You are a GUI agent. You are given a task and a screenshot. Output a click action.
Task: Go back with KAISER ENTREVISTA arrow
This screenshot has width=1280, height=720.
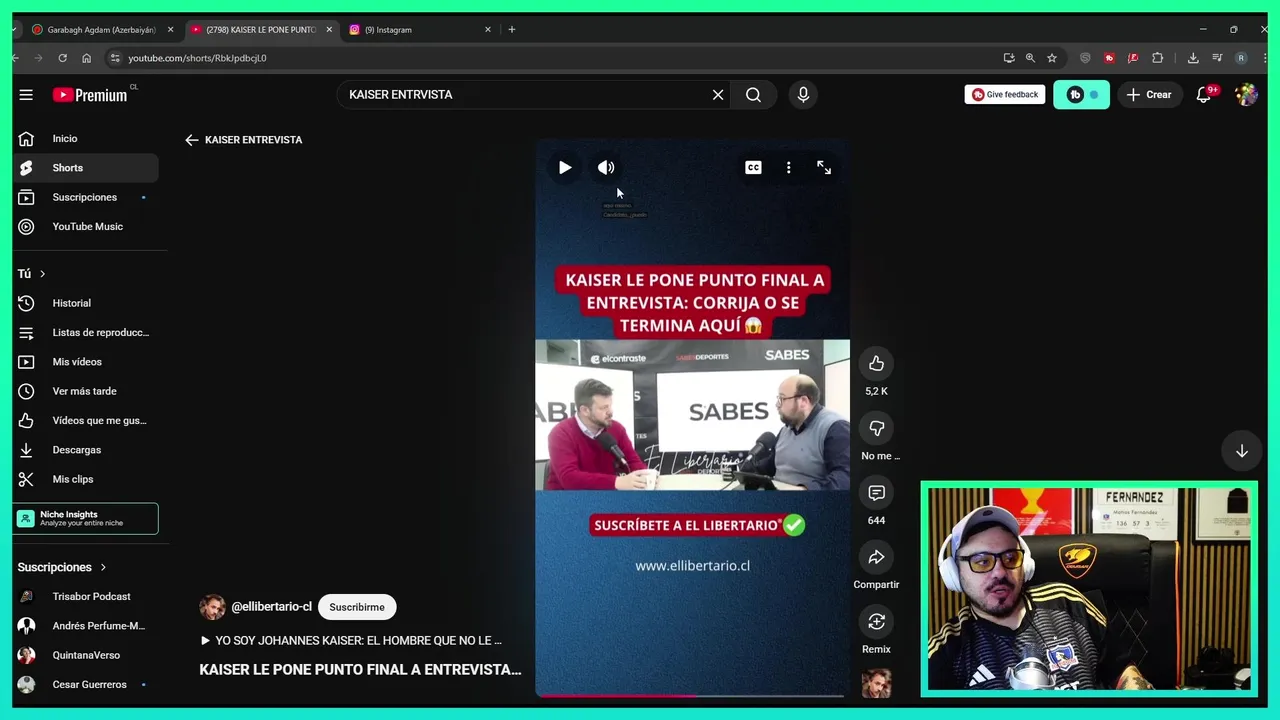(x=192, y=140)
